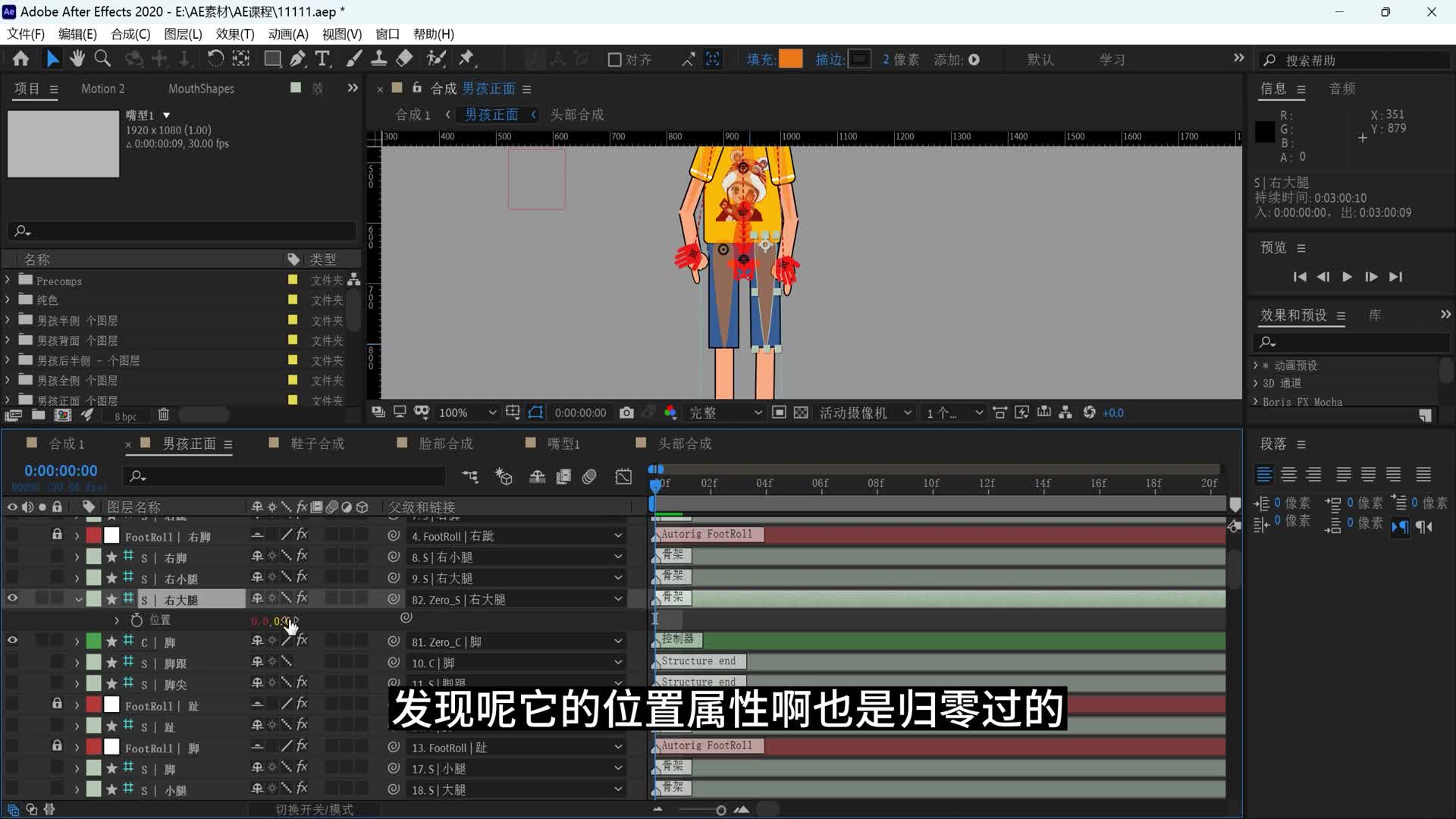The width and height of the screenshot is (1456, 819).
Task: Collapse the S | 右大腿 layer properties
Action: (x=78, y=599)
